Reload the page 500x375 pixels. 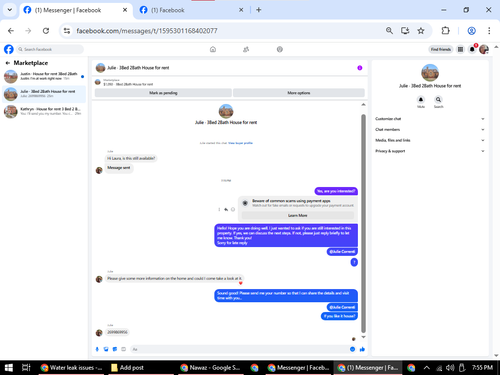point(46,31)
